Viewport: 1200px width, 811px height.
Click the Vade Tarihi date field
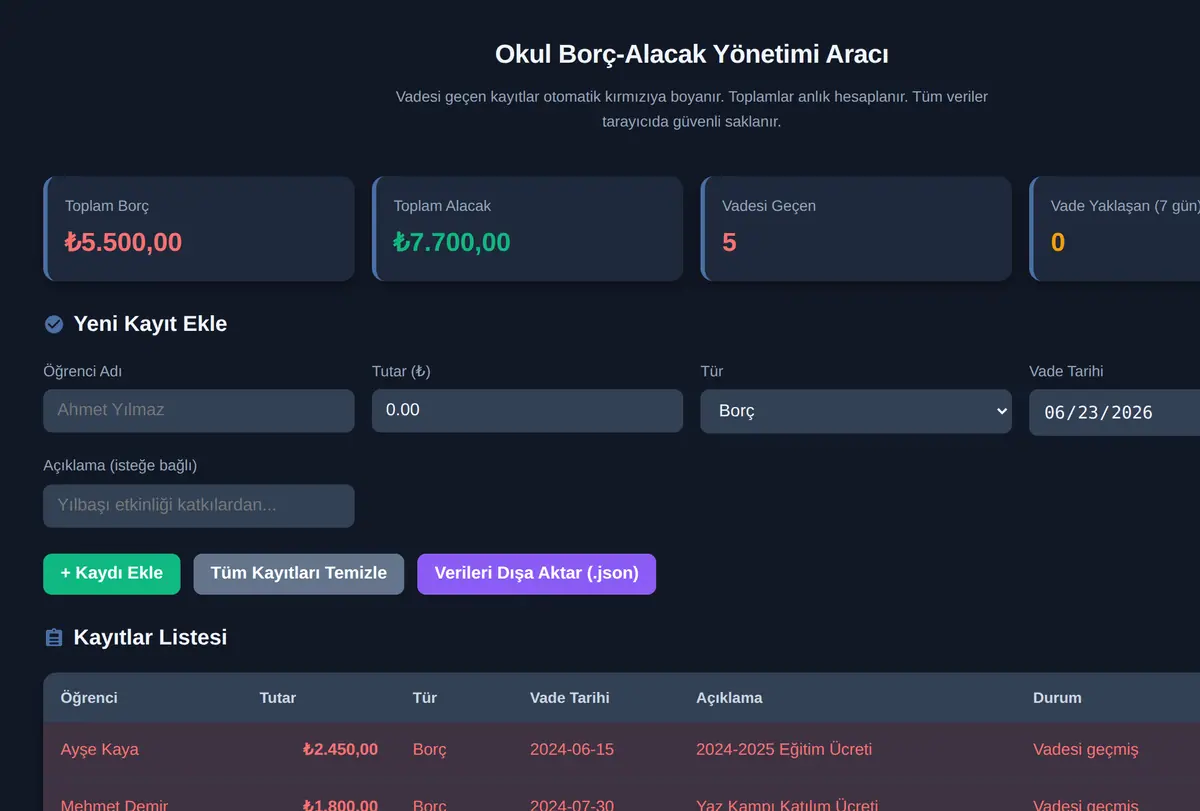pos(1114,412)
